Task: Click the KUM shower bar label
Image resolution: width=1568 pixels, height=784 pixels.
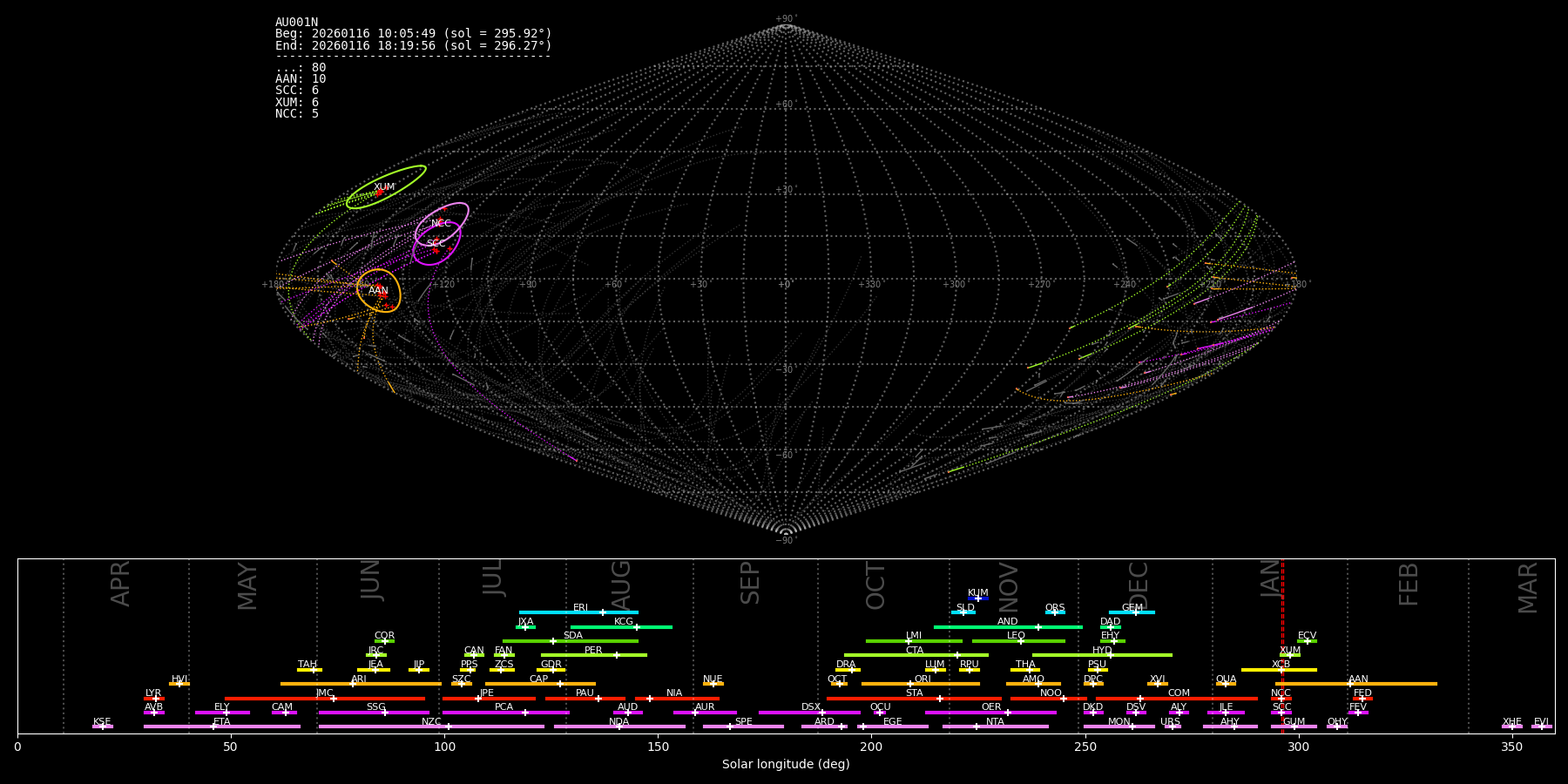Action: click(978, 593)
